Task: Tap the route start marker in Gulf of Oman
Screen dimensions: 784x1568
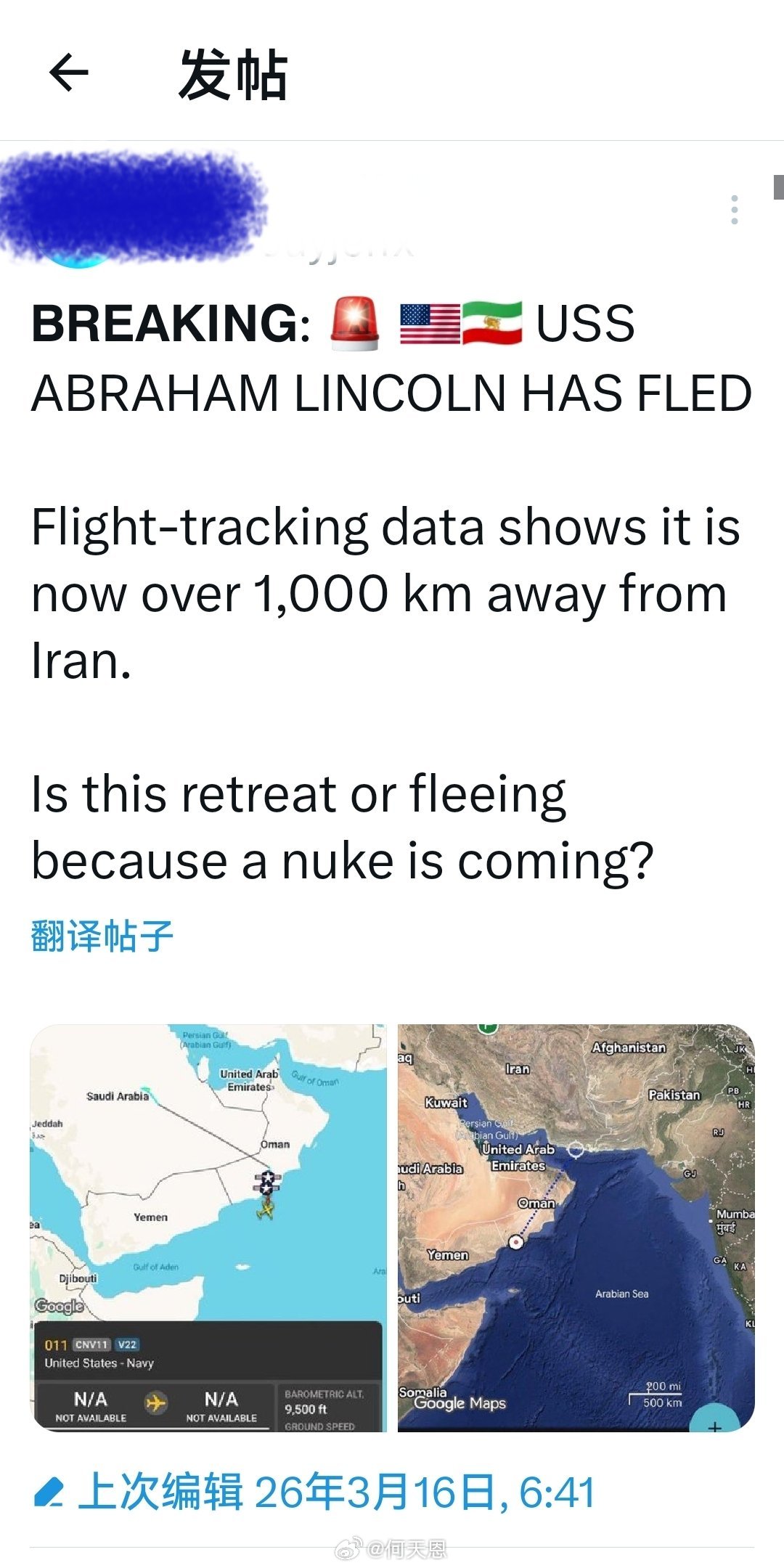Action: point(576,1150)
